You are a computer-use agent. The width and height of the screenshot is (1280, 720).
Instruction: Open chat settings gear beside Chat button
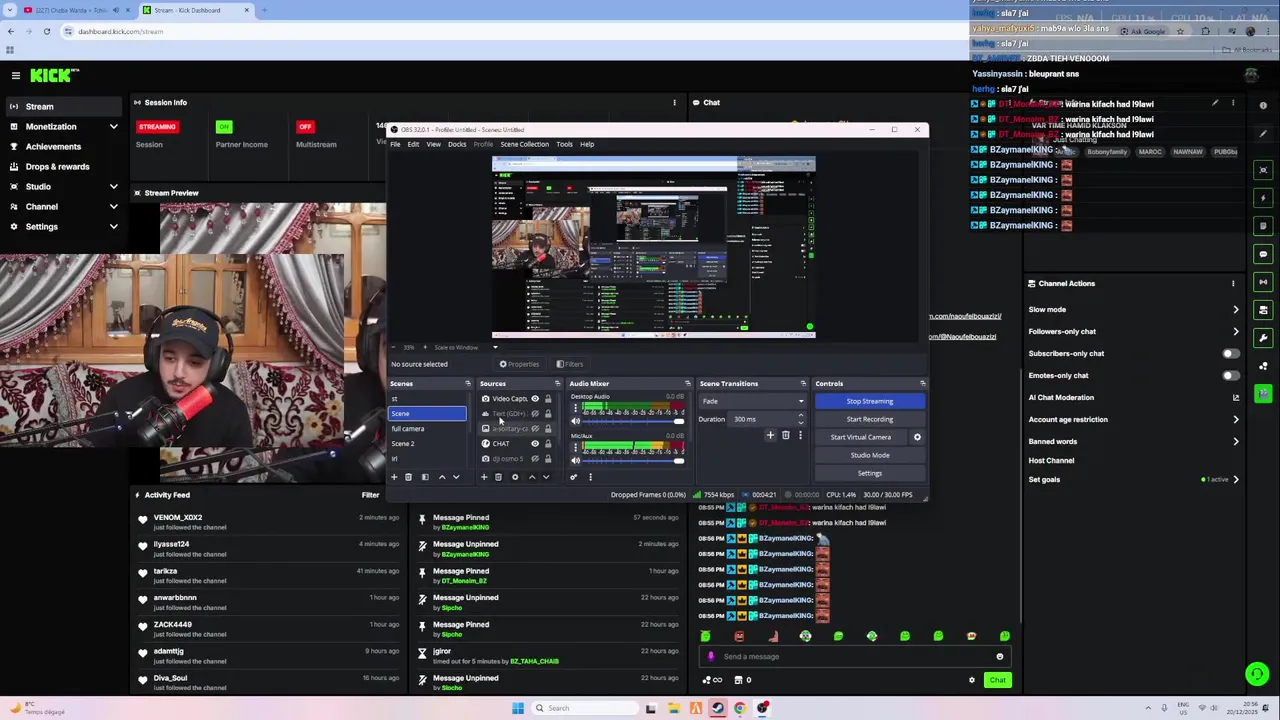coord(971,680)
